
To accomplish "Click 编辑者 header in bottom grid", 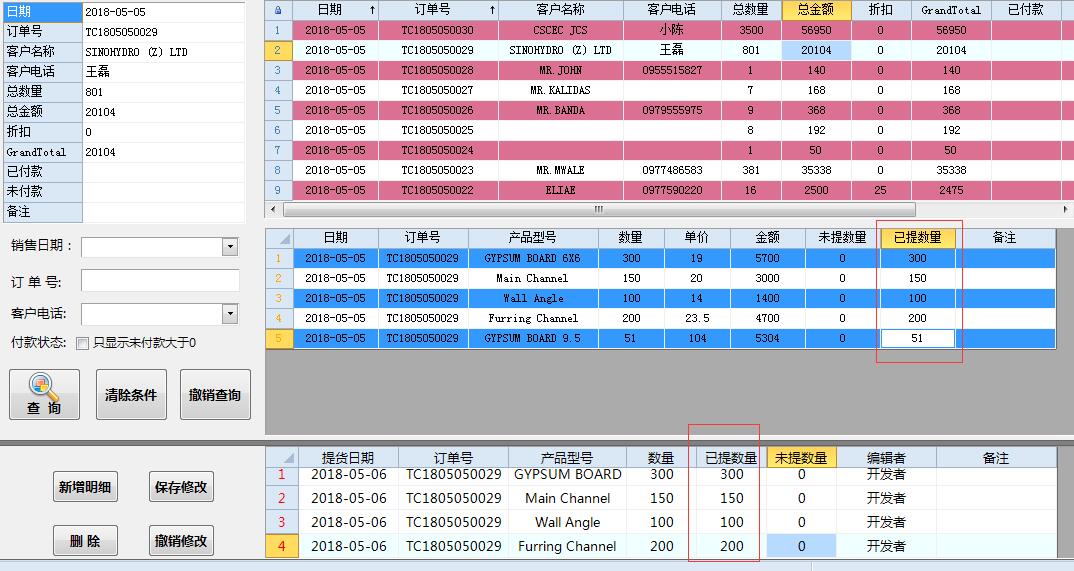I will 886,457.
